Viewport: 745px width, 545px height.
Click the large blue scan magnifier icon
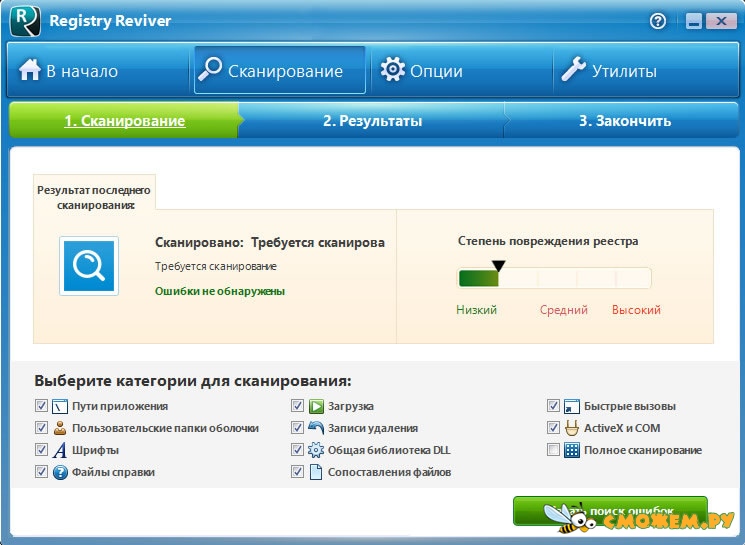coord(89,266)
